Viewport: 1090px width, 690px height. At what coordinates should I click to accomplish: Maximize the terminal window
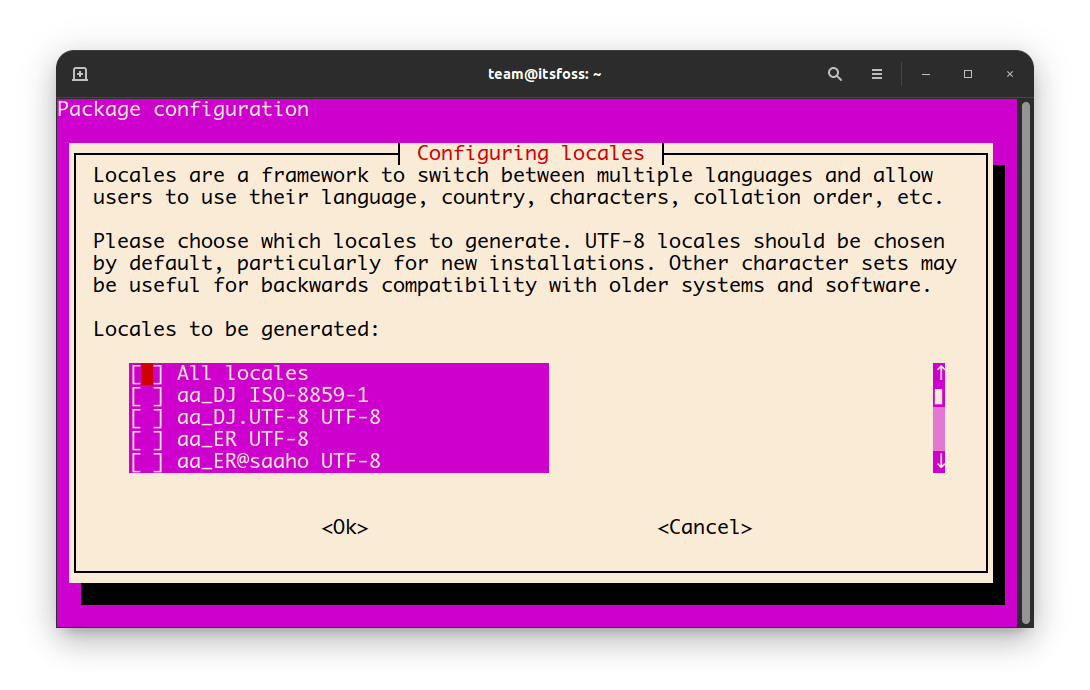(967, 73)
